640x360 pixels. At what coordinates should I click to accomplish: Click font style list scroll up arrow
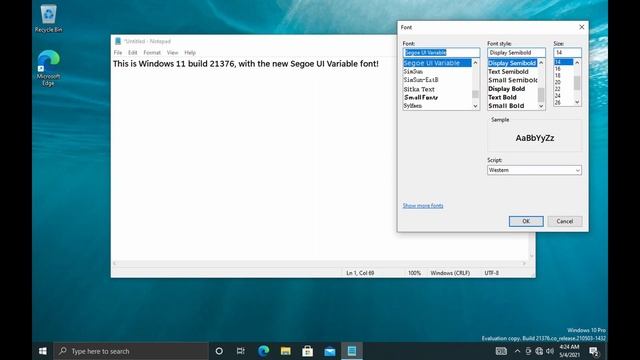point(541,63)
